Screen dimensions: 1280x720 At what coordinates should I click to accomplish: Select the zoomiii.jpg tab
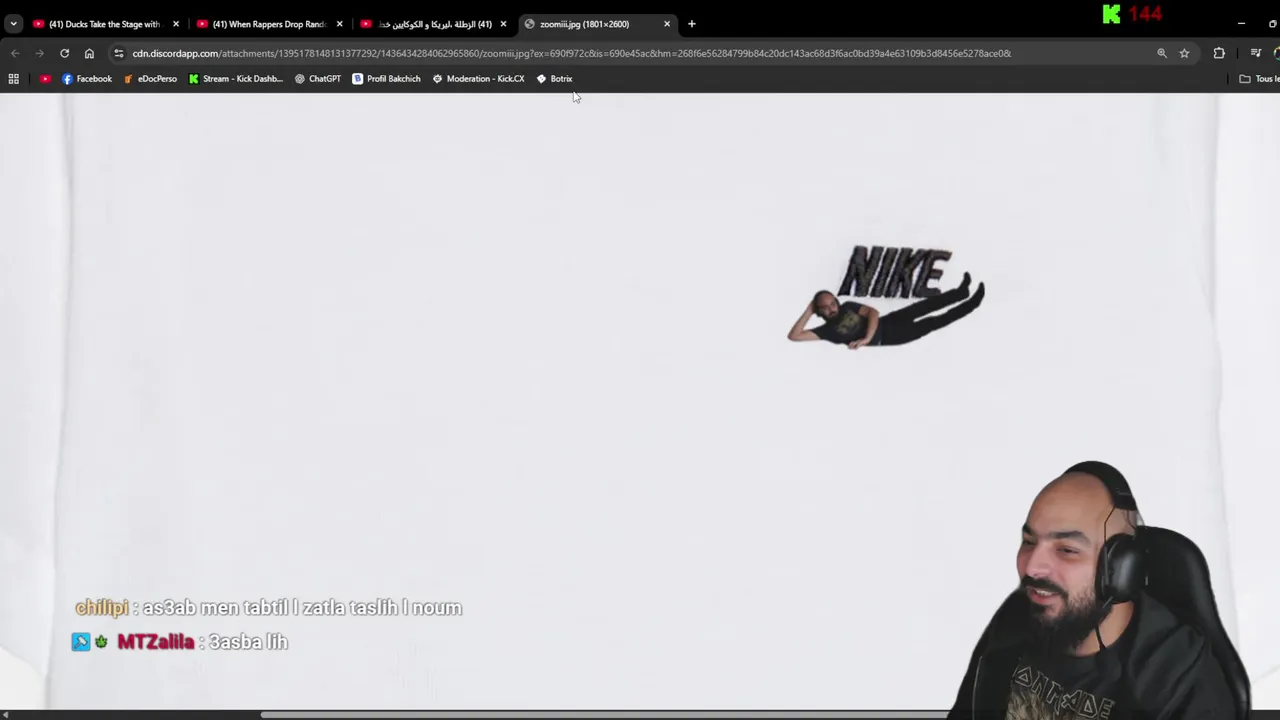[x=596, y=24]
